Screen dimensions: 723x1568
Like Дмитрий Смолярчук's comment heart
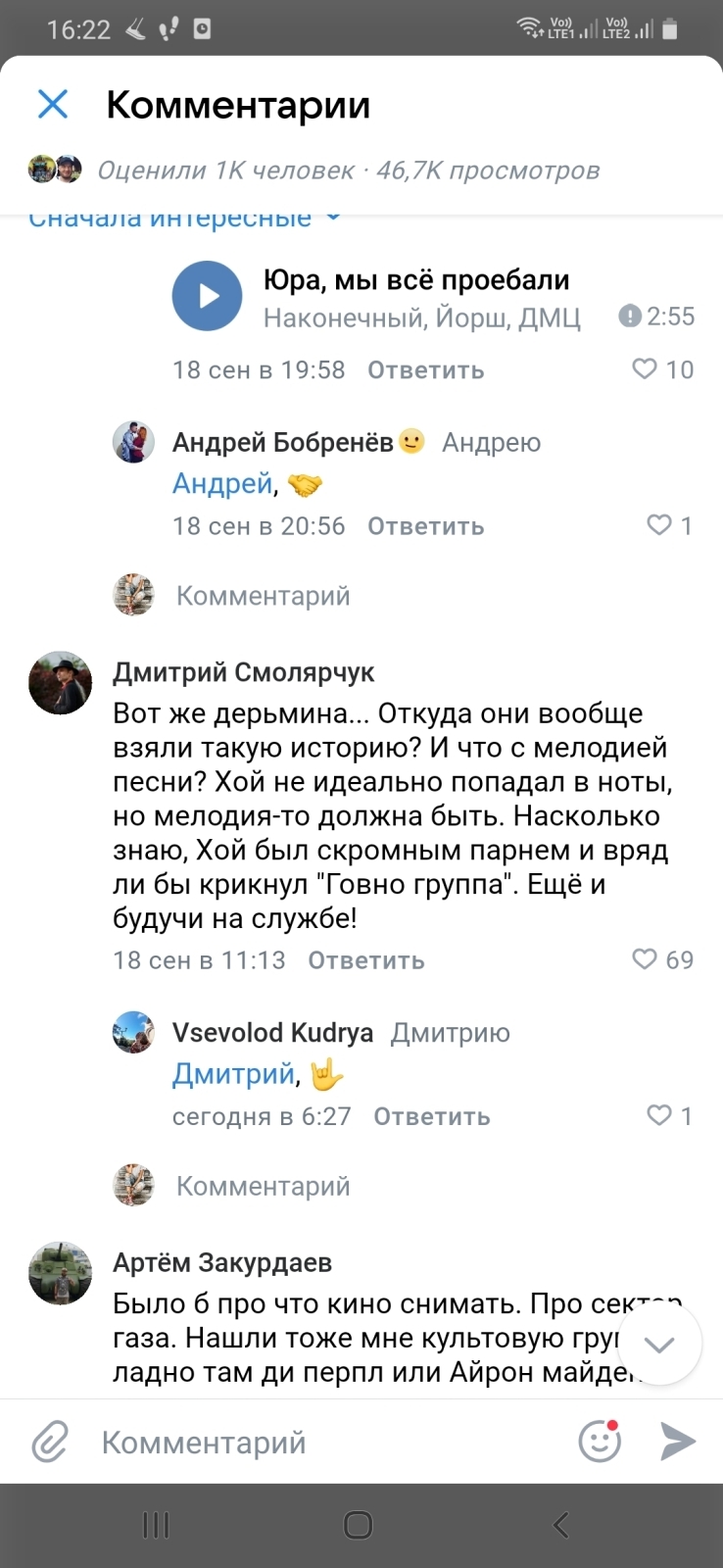[644, 960]
